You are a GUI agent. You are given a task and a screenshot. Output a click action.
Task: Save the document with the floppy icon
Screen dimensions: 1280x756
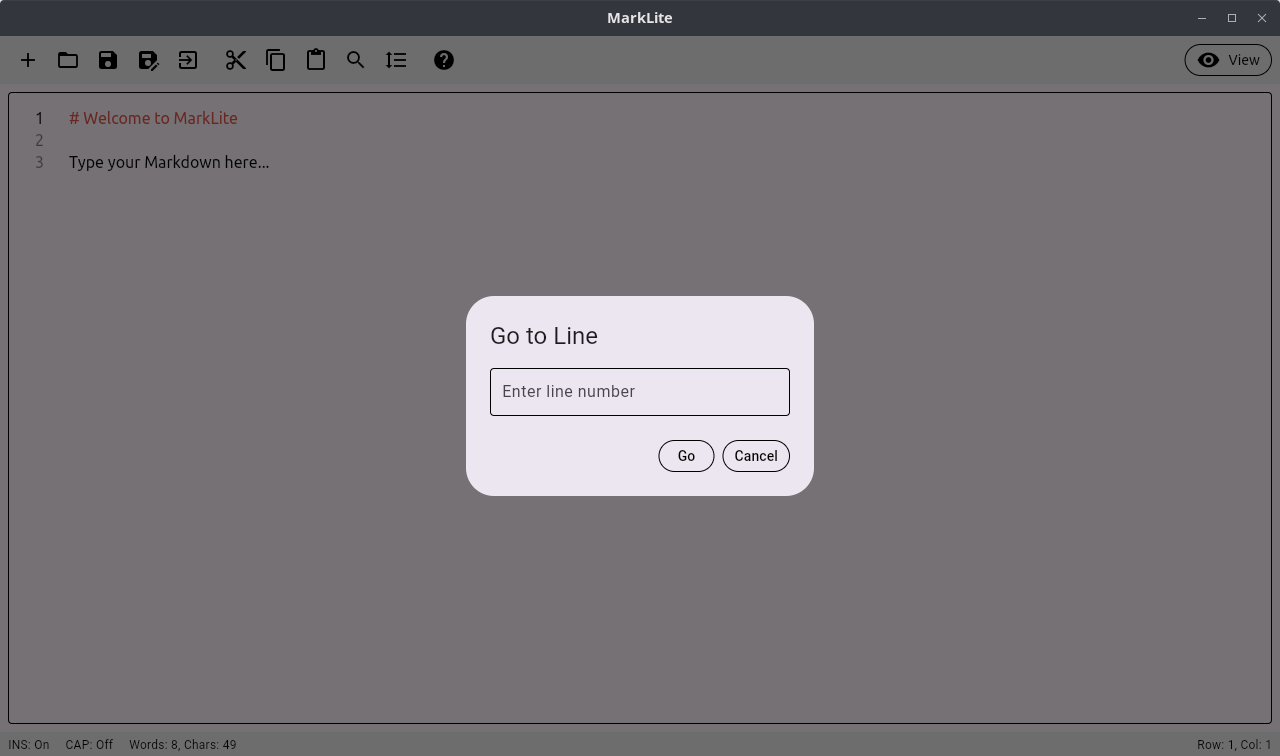108,60
